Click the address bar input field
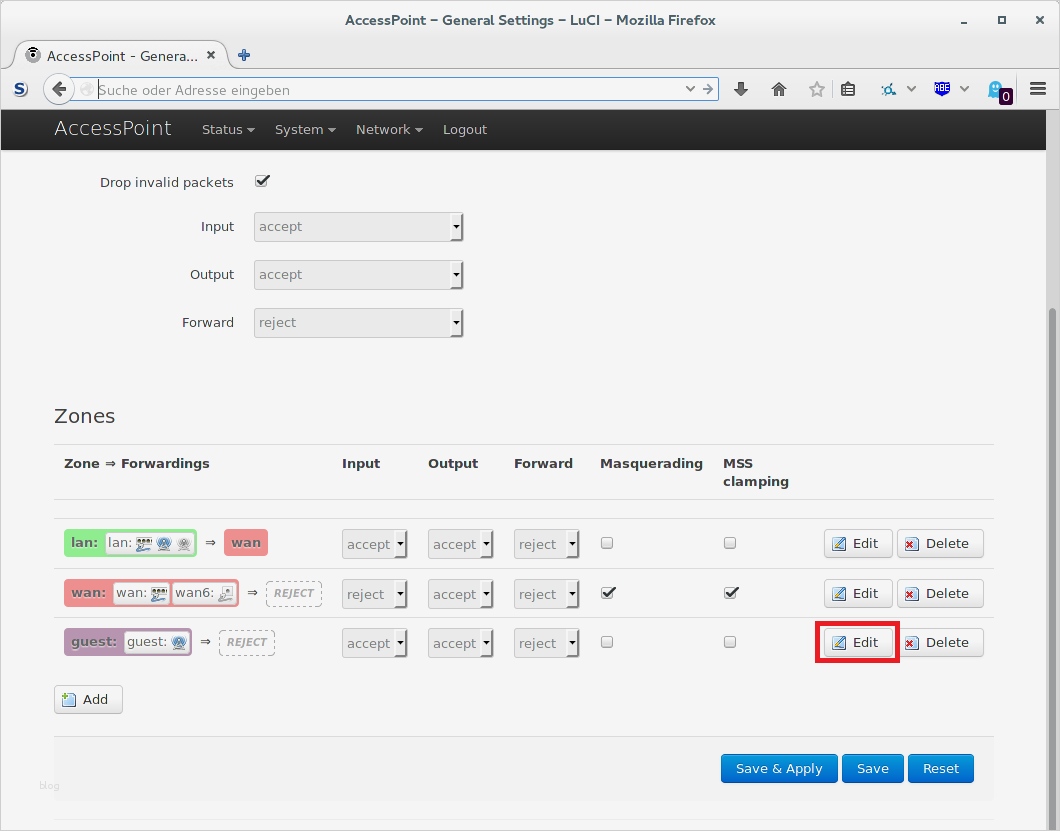The height and width of the screenshot is (831, 1060). tap(390, 89)
